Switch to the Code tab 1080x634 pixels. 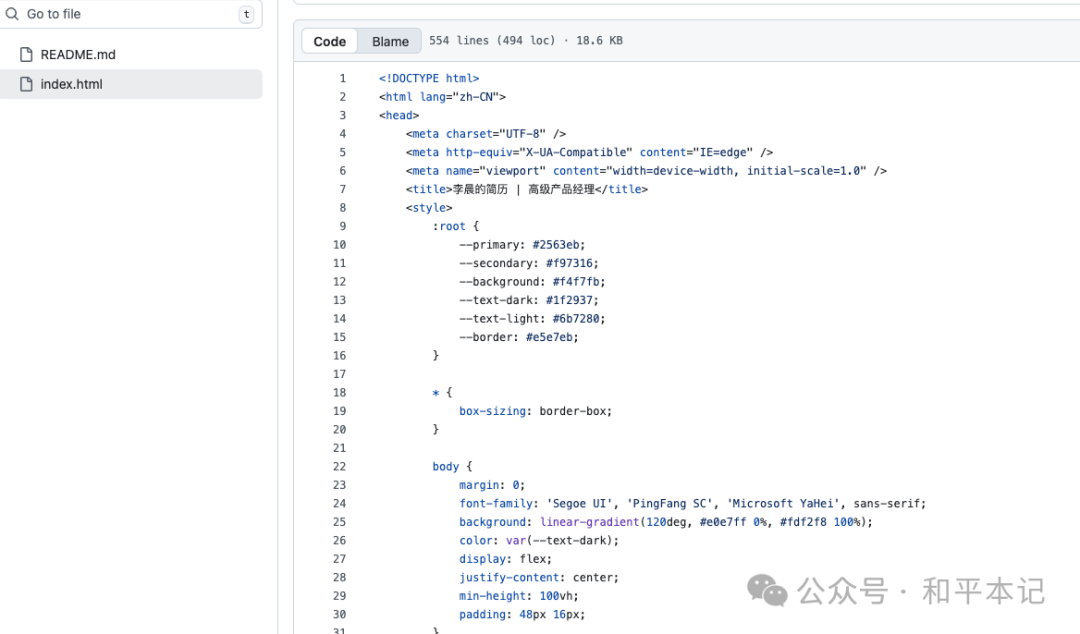pos(329,41)
